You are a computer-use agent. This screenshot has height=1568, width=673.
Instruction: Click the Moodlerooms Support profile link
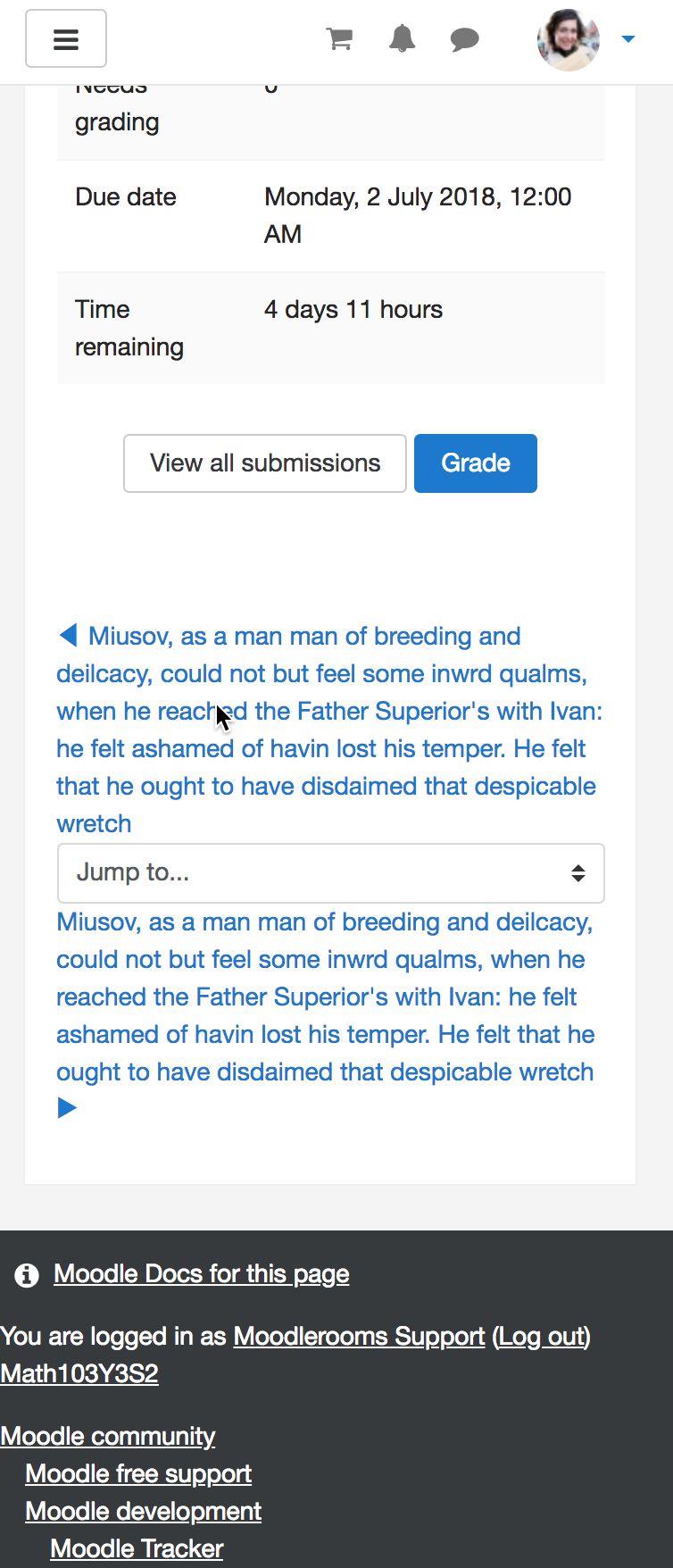point(359,1337)
